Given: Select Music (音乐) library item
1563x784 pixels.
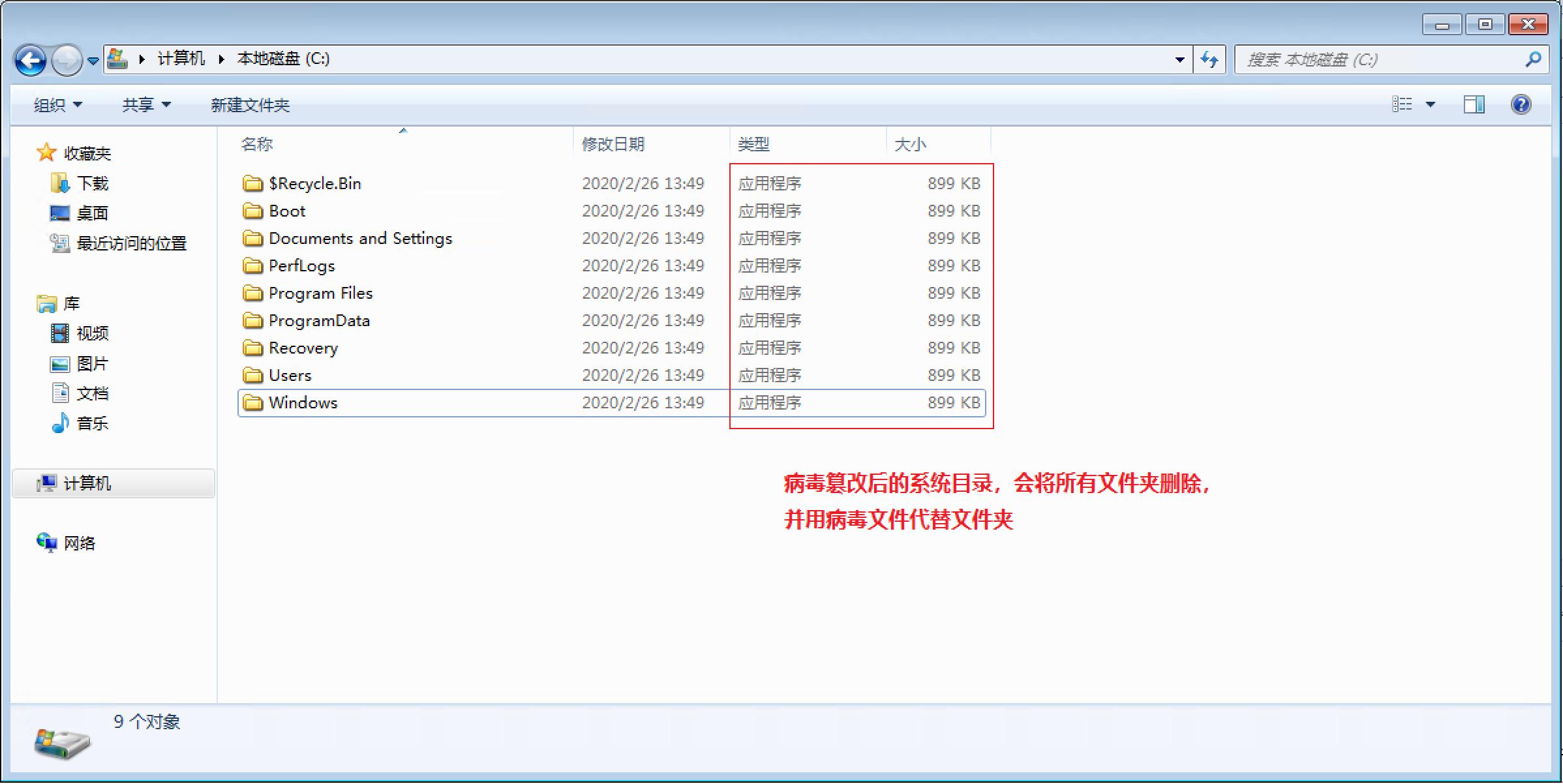Looking at the screenshot, I should click(92, 423).
